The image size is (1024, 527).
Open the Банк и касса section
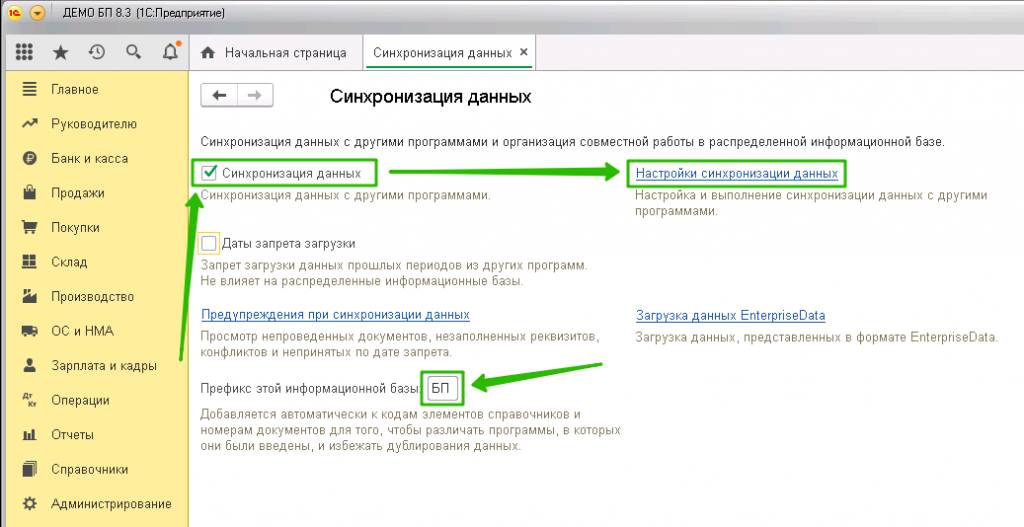(x=89, y=158)
